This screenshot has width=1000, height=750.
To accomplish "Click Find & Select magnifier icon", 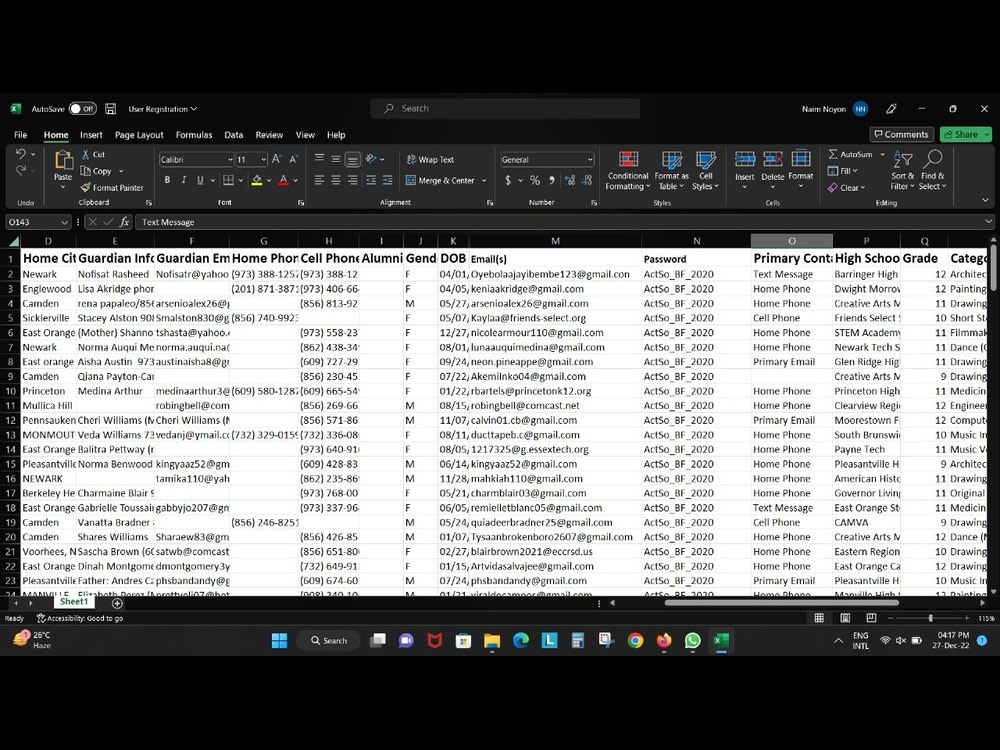I will pos(933,159).
